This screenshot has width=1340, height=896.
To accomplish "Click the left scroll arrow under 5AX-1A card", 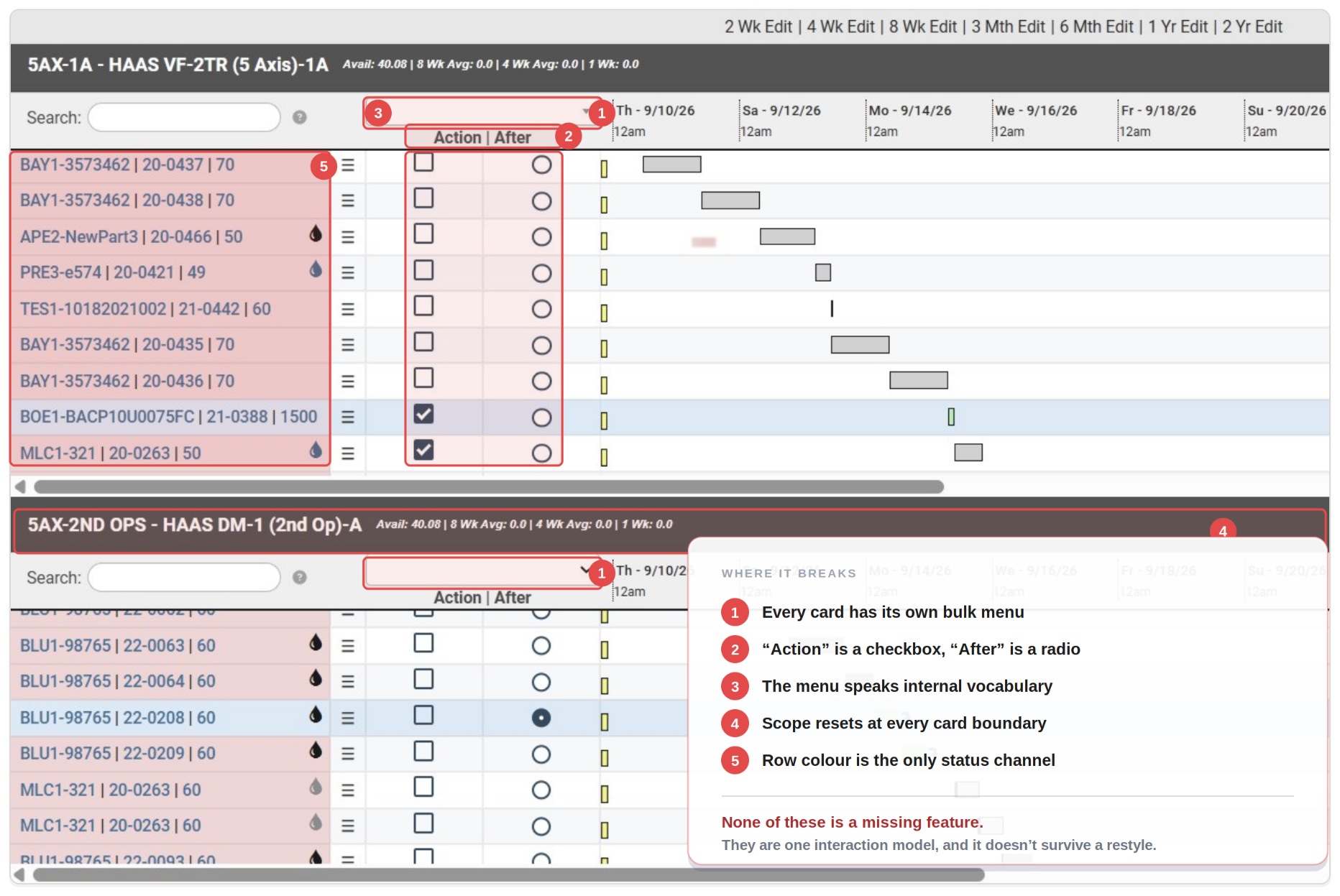I will [x=20, y=486].
